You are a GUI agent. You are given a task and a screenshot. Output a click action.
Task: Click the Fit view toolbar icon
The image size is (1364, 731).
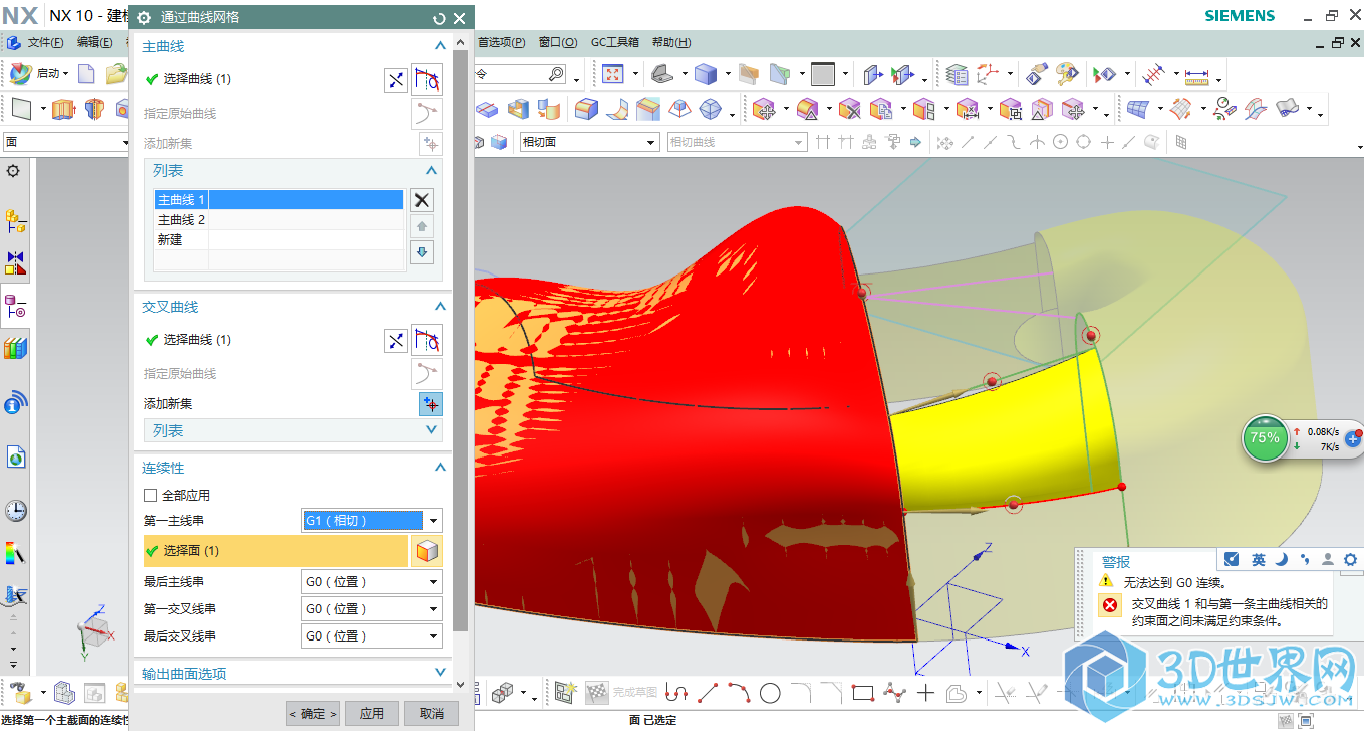612,74
